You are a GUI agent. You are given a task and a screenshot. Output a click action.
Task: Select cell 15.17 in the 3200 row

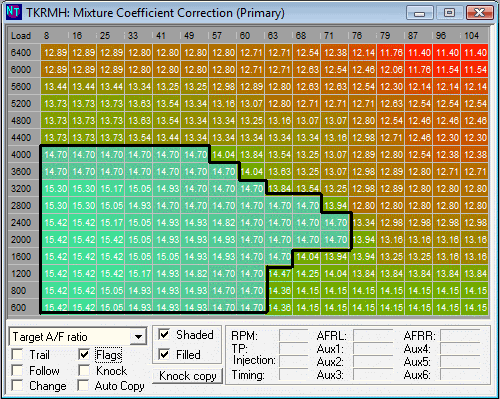point(111,189)
